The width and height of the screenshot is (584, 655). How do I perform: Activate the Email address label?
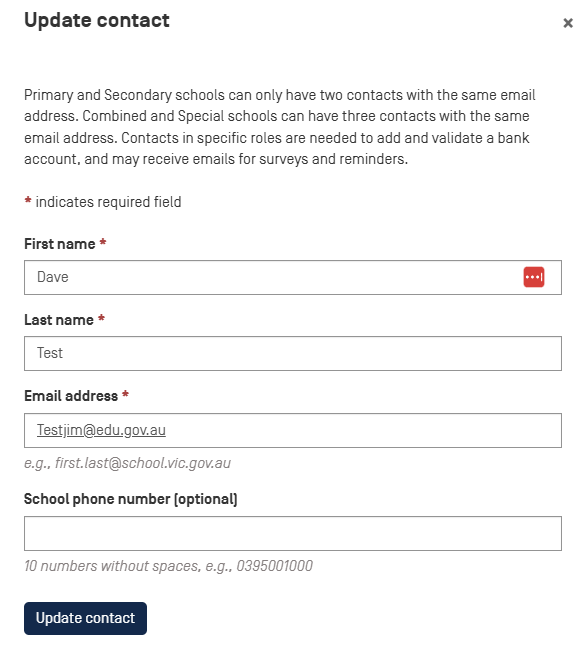coord(71,396)
